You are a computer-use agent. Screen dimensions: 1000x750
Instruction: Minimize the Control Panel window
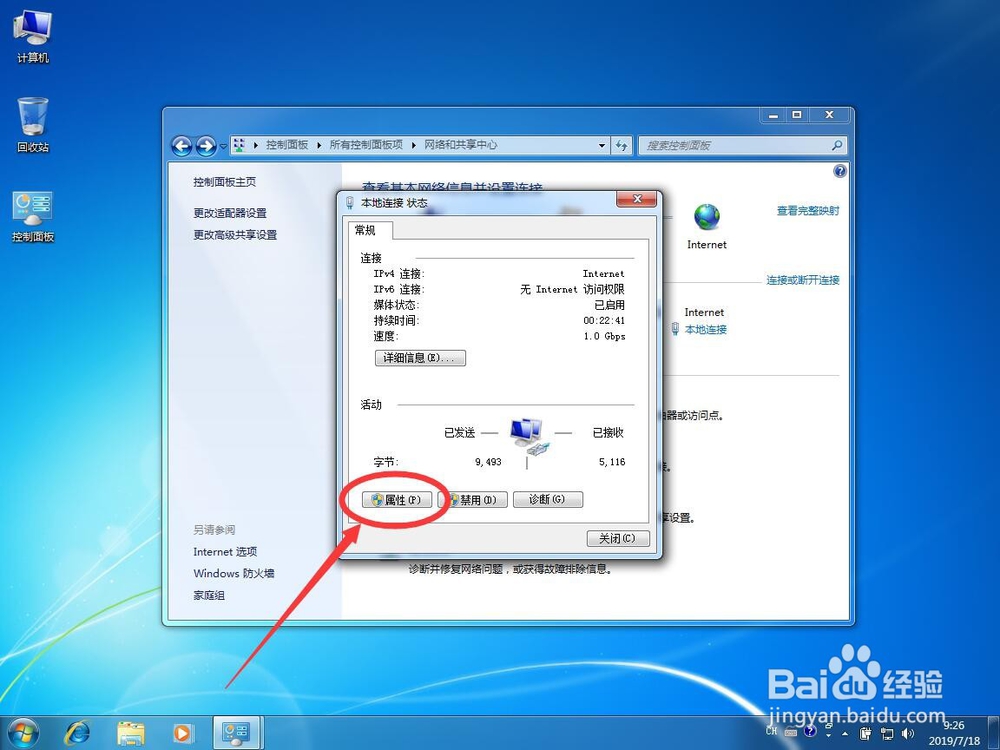773,115
